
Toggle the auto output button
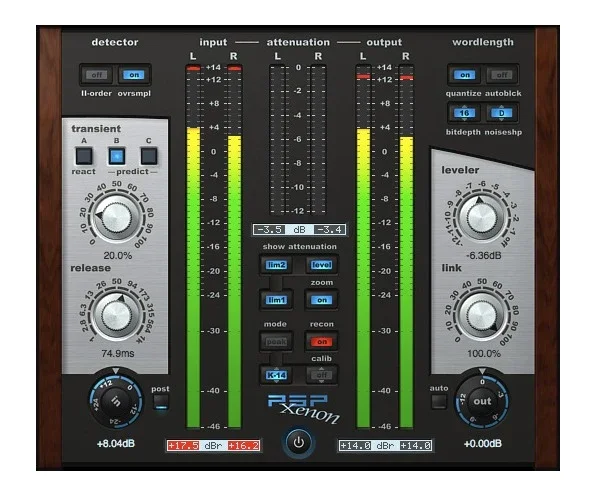point(439,401)
